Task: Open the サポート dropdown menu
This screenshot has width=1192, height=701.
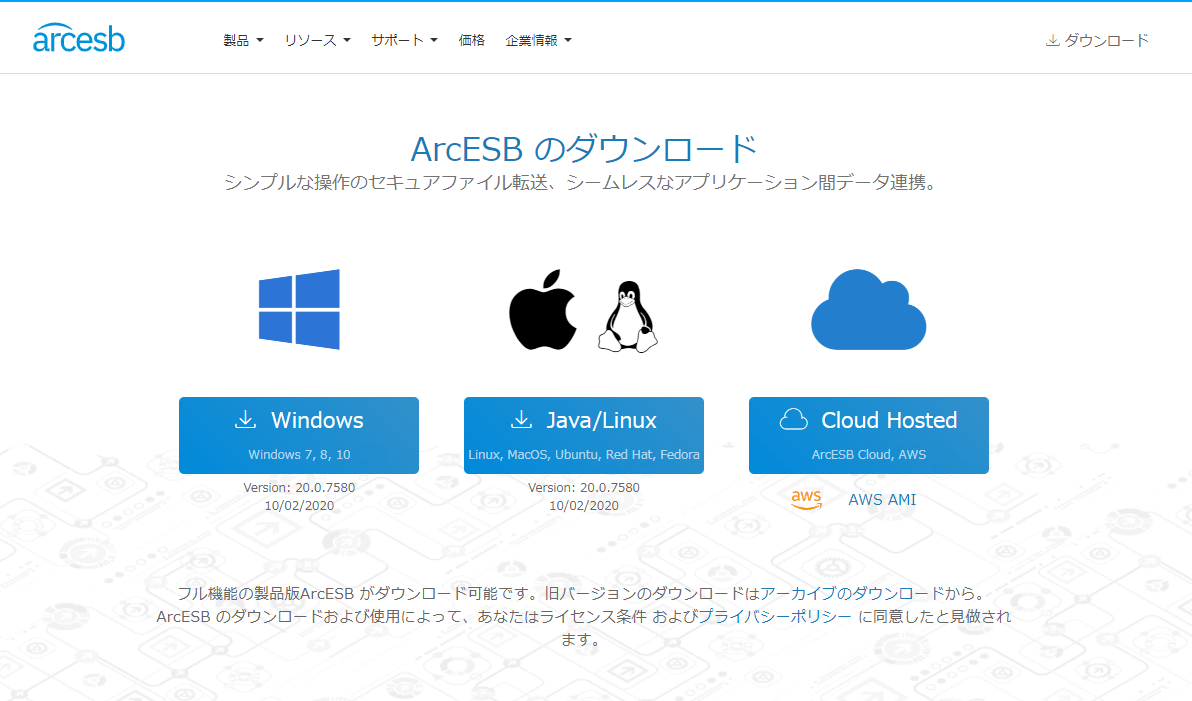Action: [404, 40]
